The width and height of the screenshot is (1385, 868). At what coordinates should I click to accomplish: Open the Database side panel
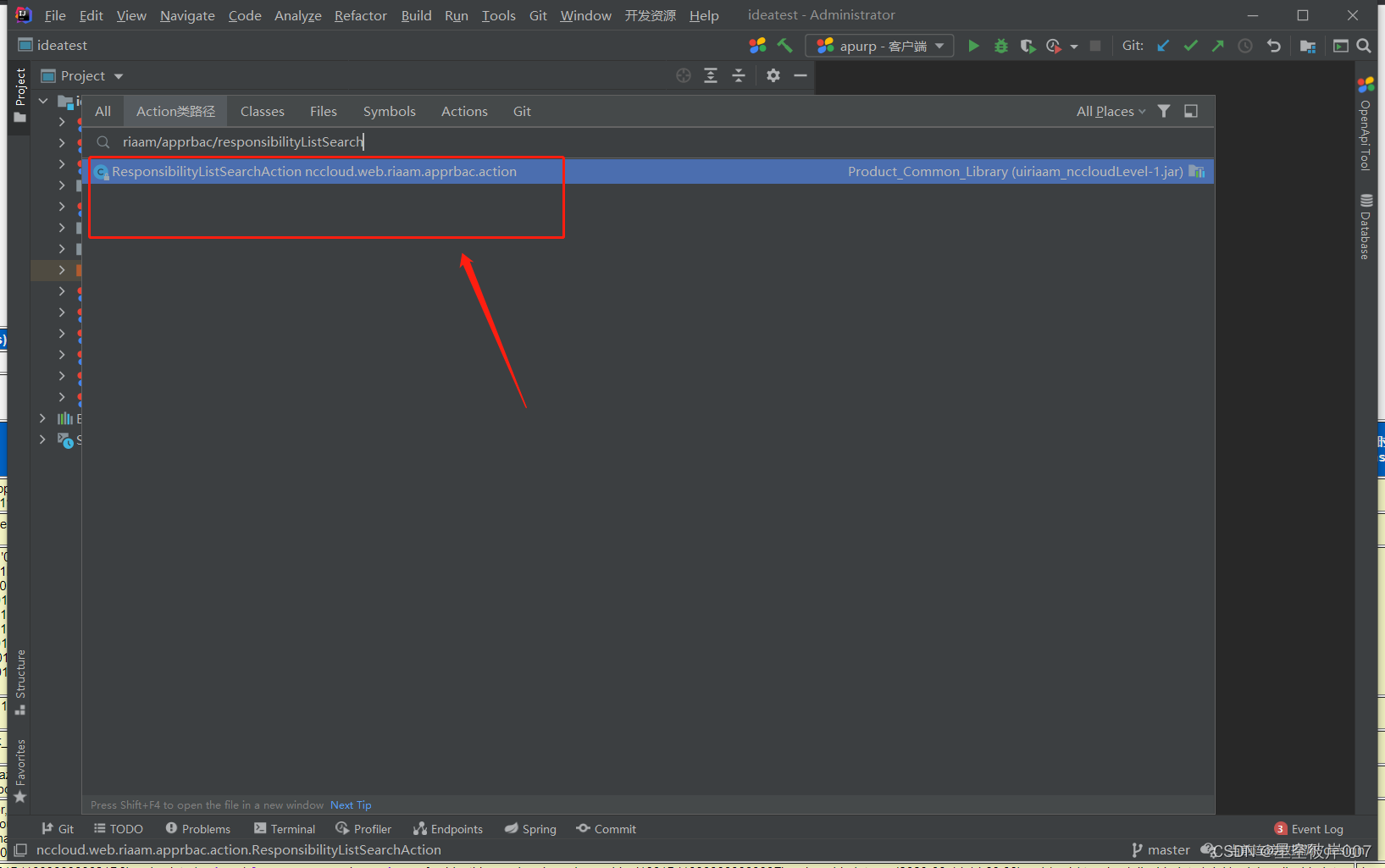(x=1366, y=226)
